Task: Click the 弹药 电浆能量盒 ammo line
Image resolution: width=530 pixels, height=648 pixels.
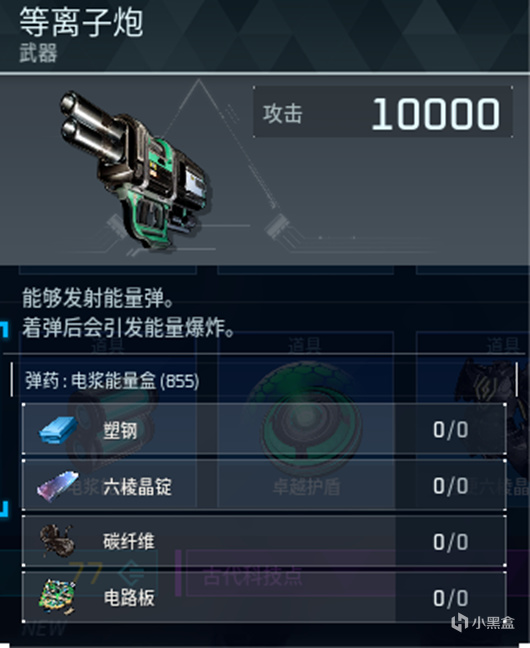Action: (112, 380)
